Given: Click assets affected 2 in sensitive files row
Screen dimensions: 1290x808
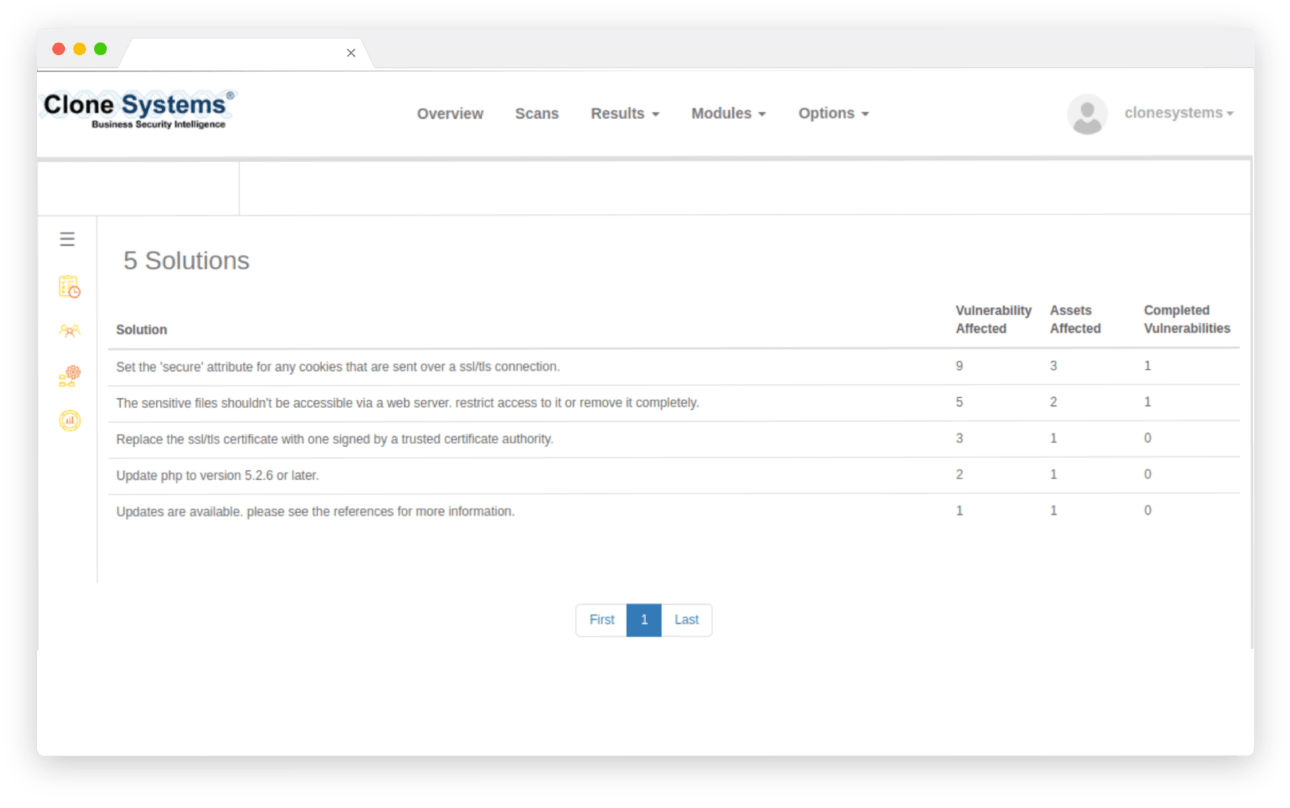Looking at the screenshot, I should pyautogui.click(x=1054, y=402).
